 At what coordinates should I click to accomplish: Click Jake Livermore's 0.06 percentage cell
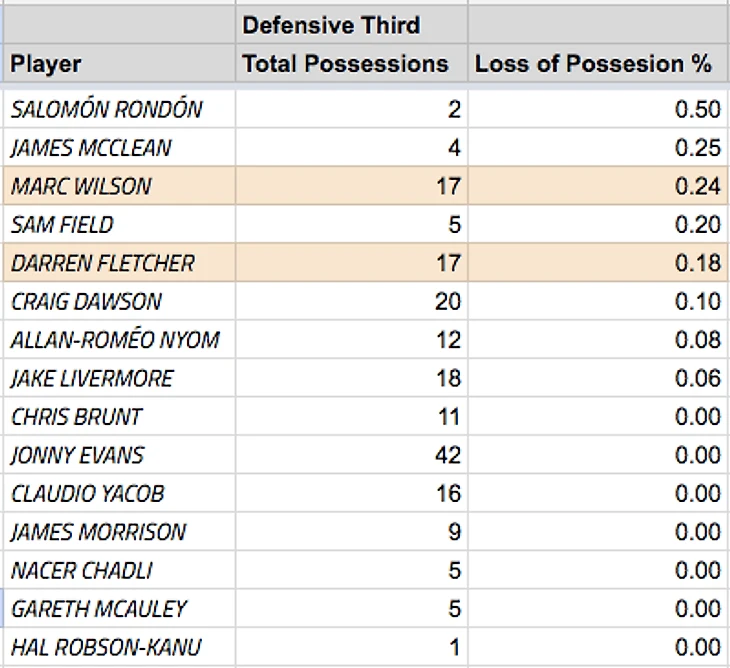coord(598,378)
